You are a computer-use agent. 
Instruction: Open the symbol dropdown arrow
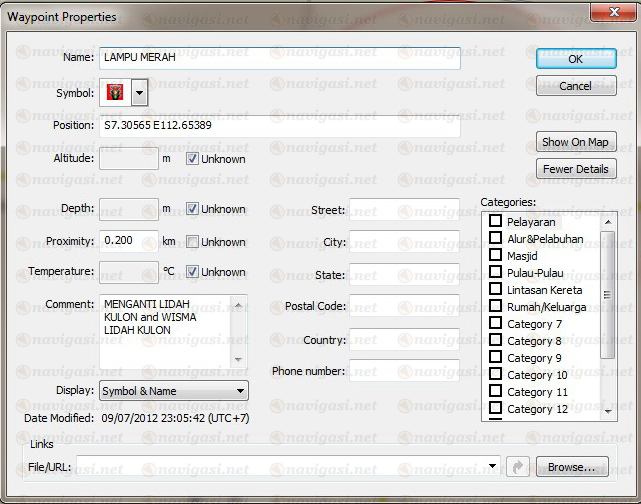pos(139,93)
